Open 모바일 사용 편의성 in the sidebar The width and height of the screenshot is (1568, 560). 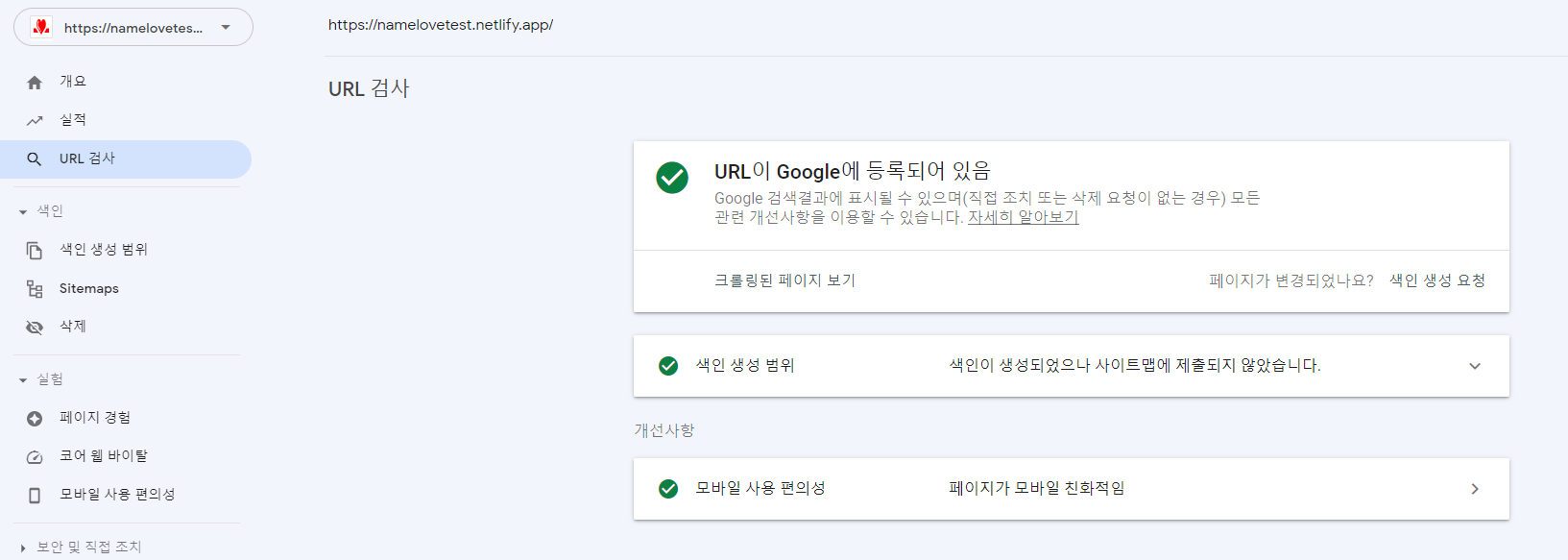click(x=126, y=495)
